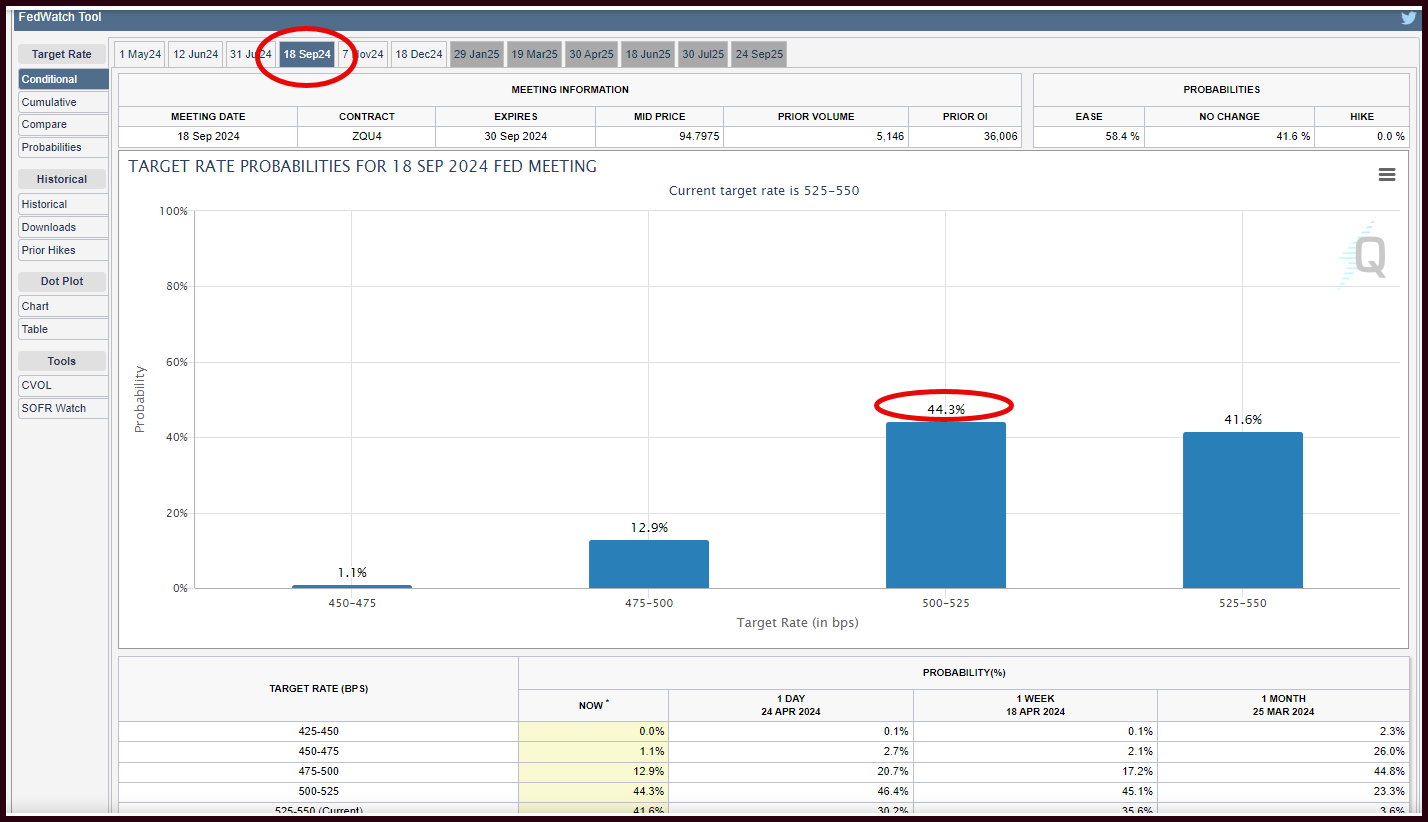Select the 1 May24 meeting tab
Viewport: 1428px width, 822px height.
[x=140, y=55]
